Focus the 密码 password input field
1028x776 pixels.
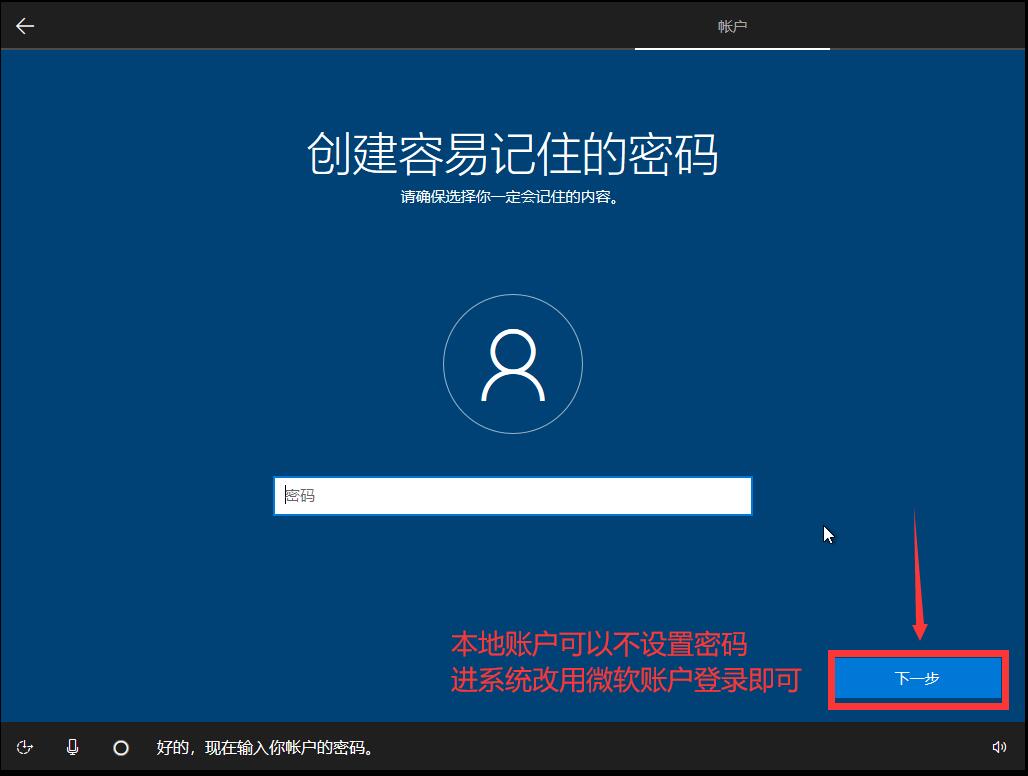tap(513, 495)
